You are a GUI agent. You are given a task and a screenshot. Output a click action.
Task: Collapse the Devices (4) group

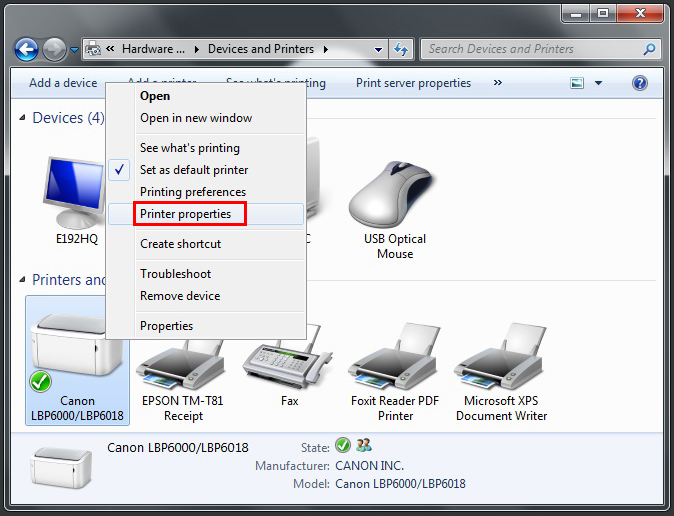click(22, 117)
